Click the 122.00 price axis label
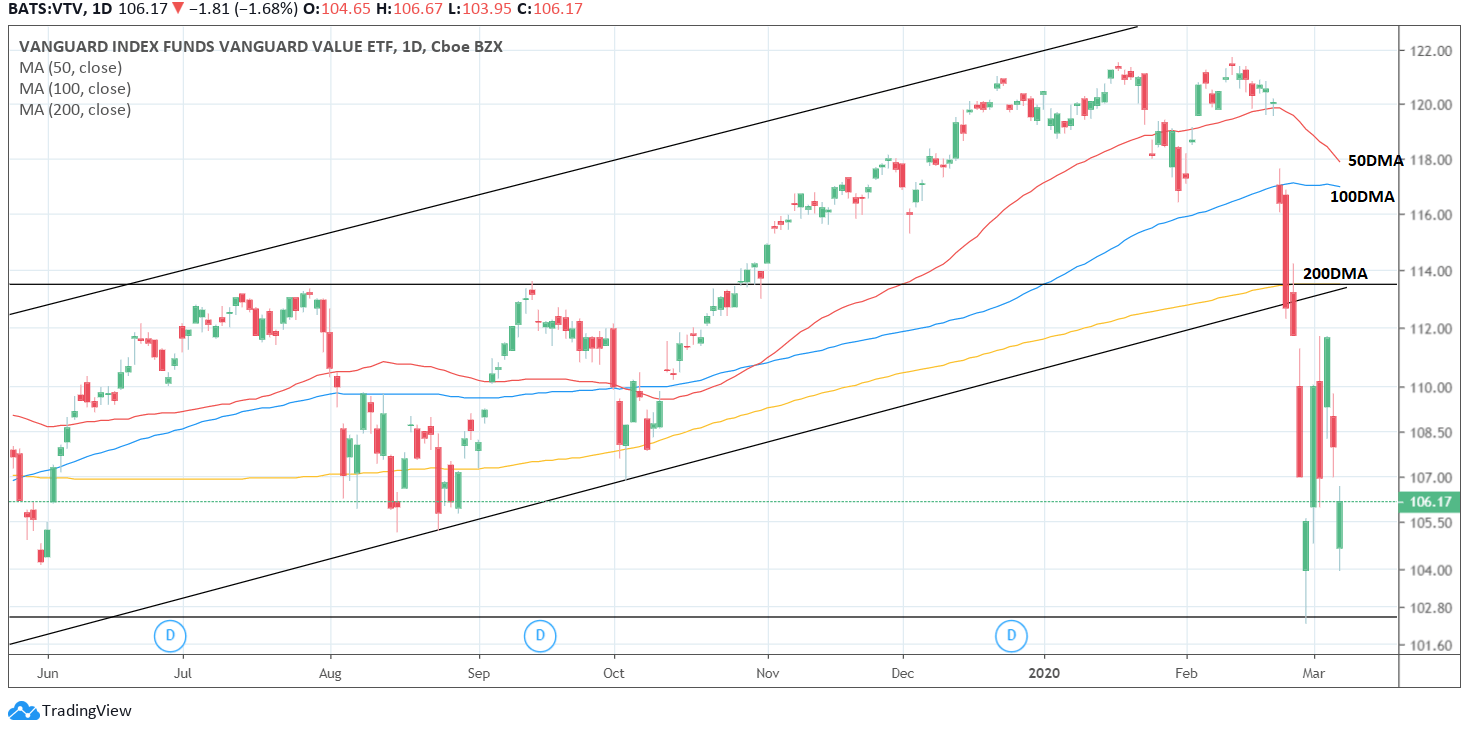Viewport: 1463px width, 734px height. tap(1430, 51)
